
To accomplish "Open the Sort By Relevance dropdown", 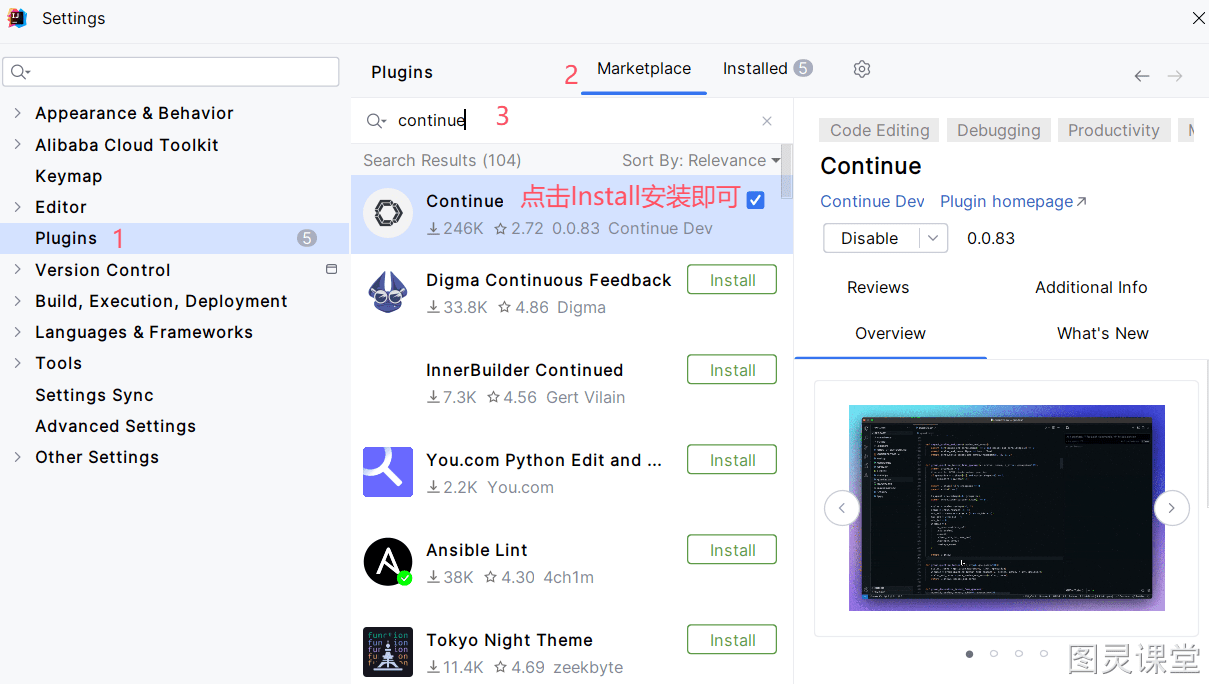I will (x=701, y=160).
